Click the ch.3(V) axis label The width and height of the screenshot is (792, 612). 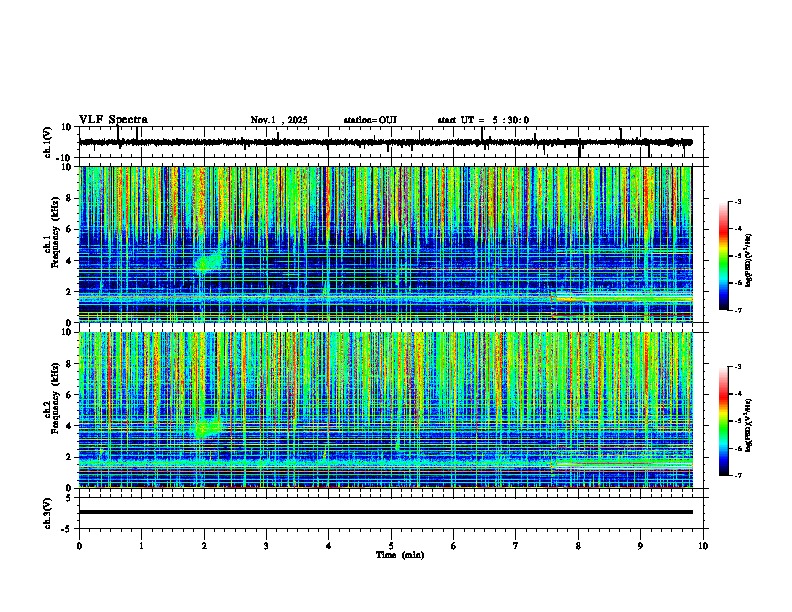coord(48,514)
